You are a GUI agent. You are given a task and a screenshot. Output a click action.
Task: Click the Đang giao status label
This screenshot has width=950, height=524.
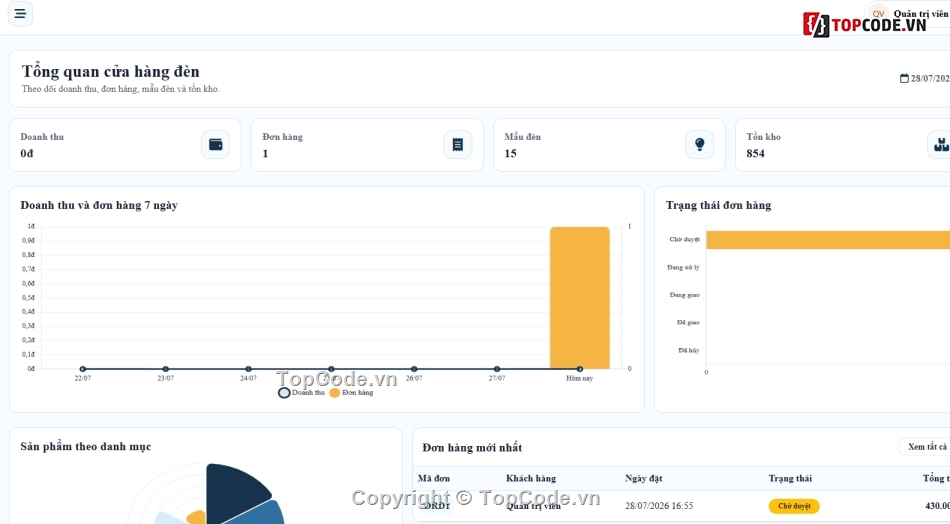click(x=685, y=295)
